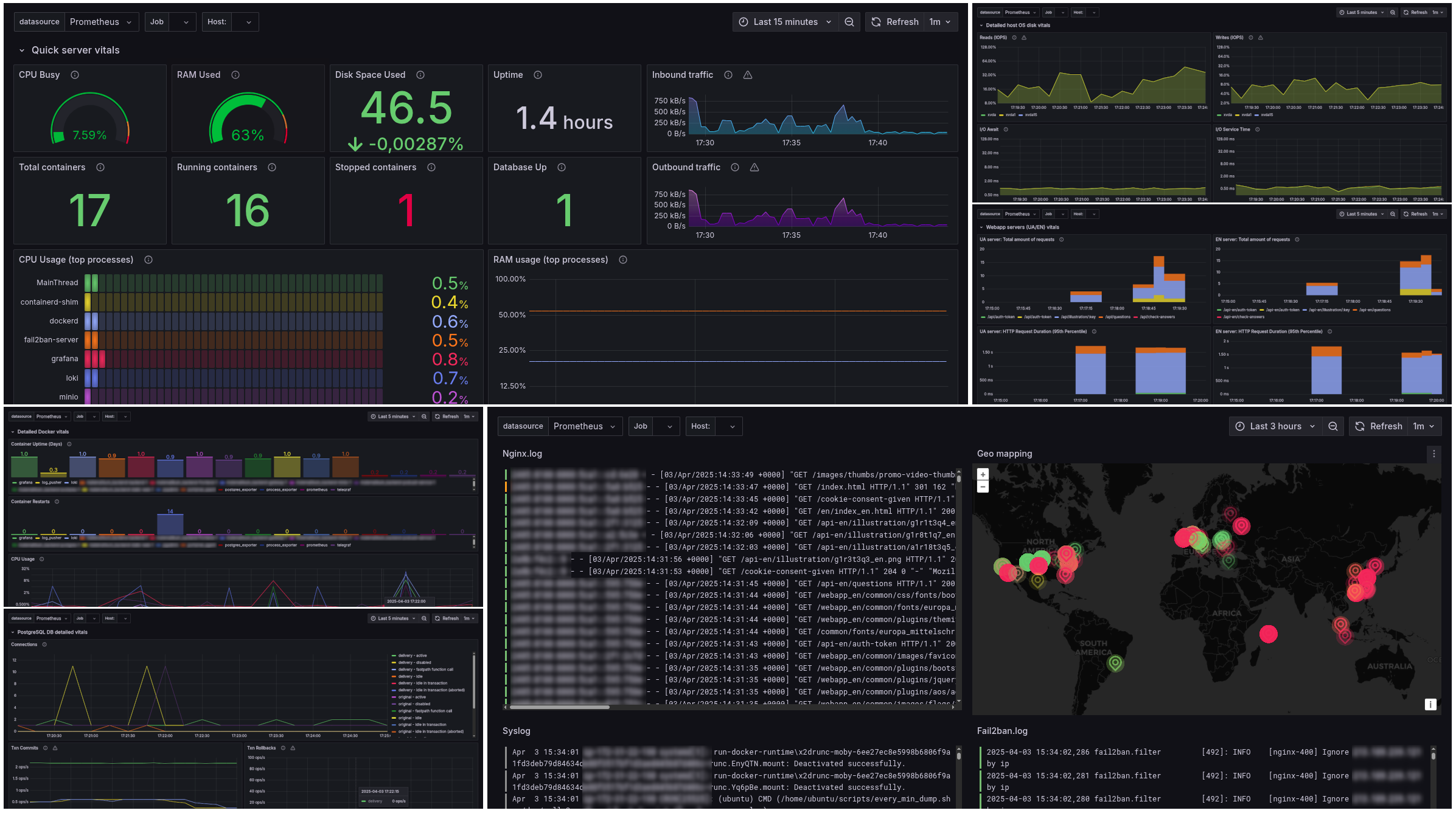1456x813 pixels.
Task: Click the Stopped containers info icon
Action: pyautogui.click(x=431, y=167)
